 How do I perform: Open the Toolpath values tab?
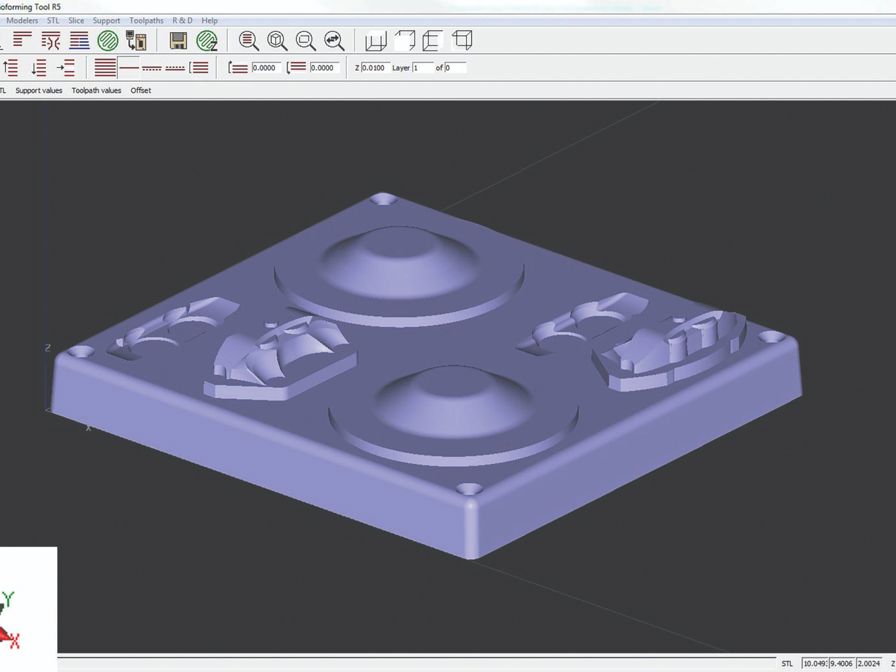[95, 90]
